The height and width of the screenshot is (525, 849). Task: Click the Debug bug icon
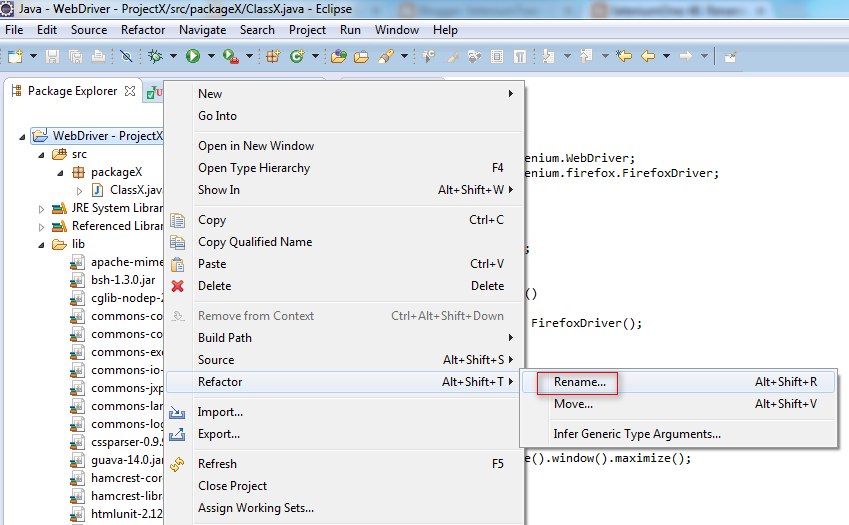(x=155, y=56)
